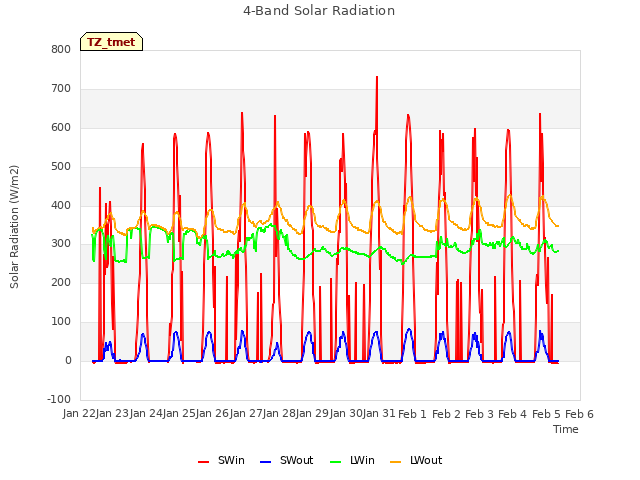Click the 700 y-axis tick label
The image size is (640, 480).
click(x=61, y=89)
